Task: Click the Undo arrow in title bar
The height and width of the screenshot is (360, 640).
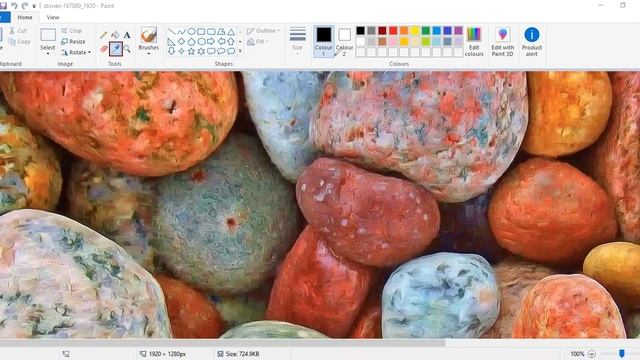Action: (15, 6)
